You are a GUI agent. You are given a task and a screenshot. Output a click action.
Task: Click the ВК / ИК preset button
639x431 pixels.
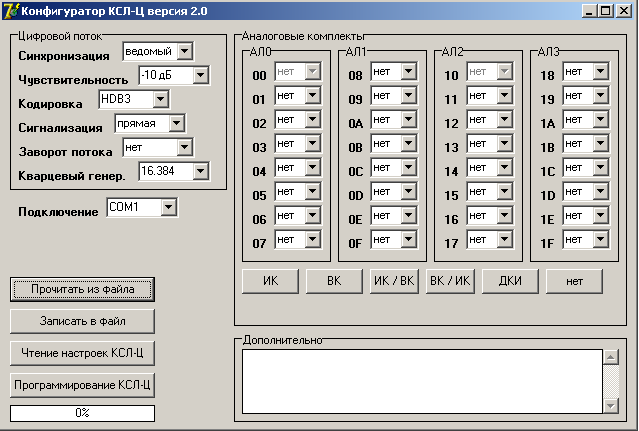tap(450, 281)
